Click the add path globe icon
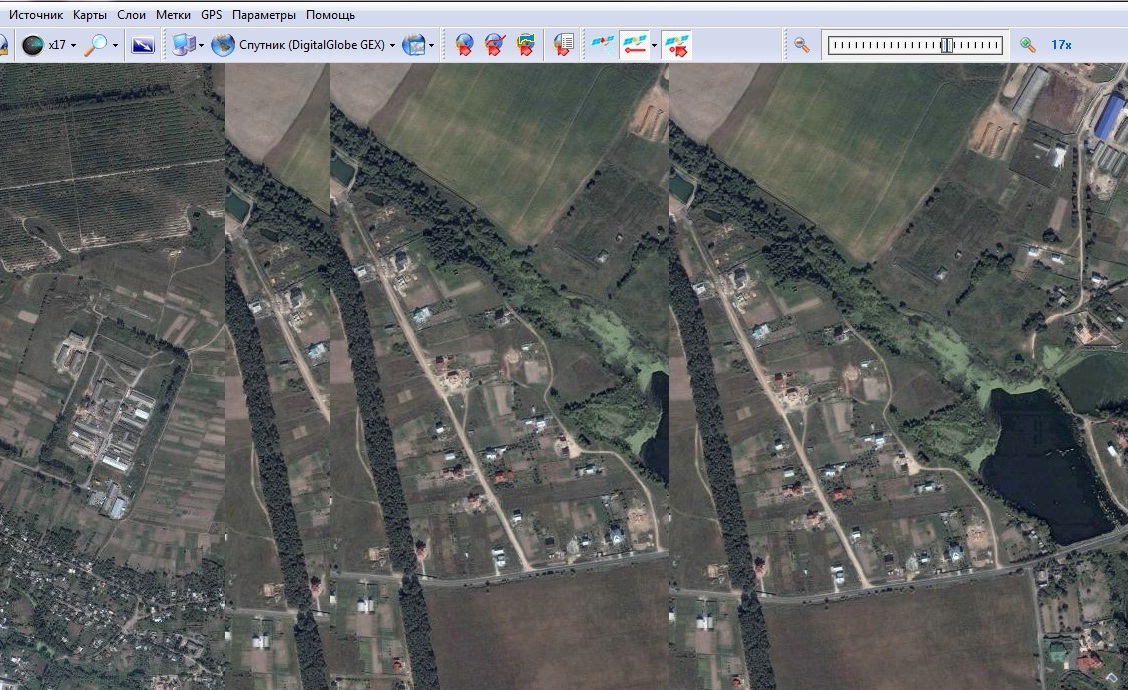The image size is (1128, 690). pyautogui.click(x=494, y=45)
